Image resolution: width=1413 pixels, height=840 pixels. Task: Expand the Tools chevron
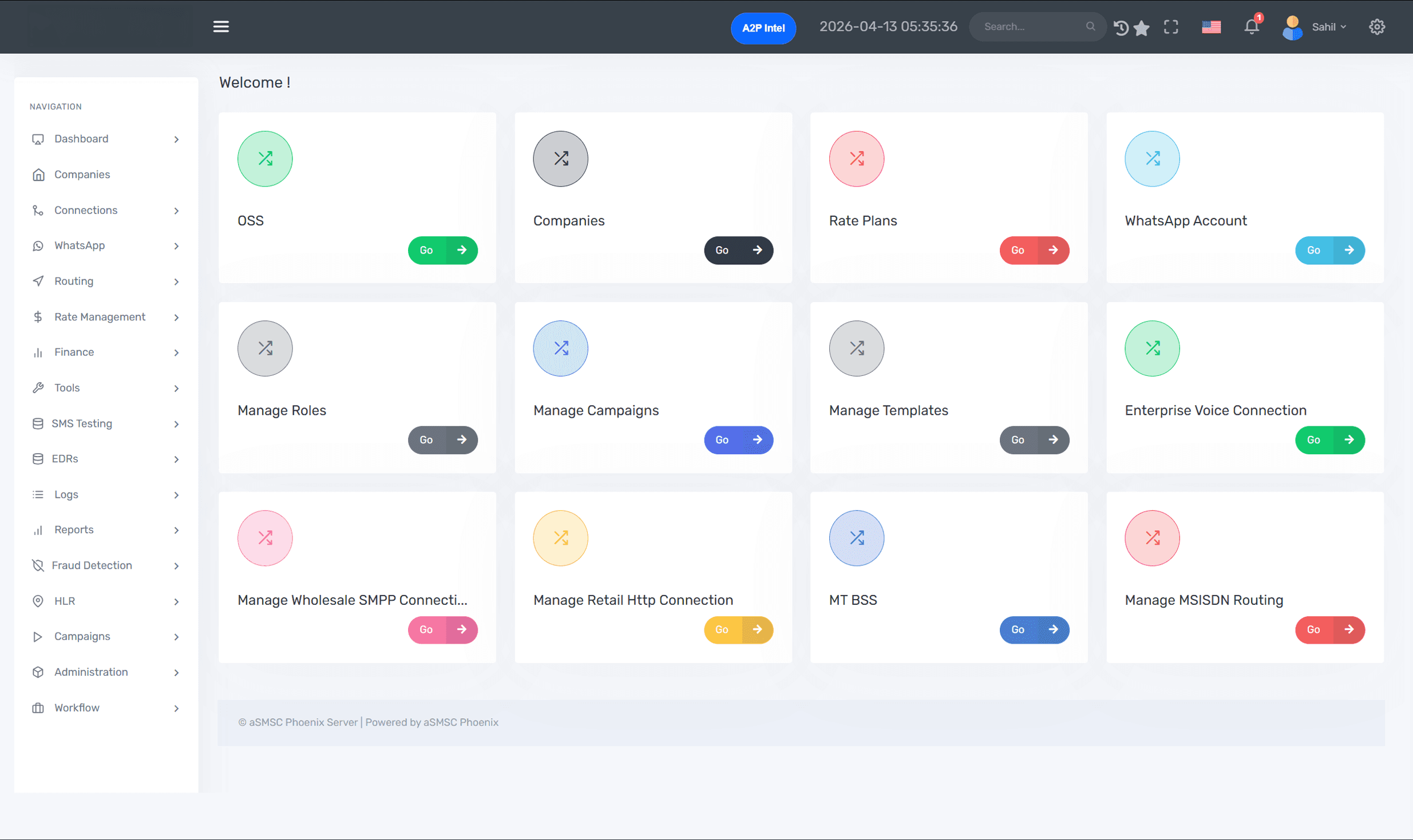pos(176,389)
